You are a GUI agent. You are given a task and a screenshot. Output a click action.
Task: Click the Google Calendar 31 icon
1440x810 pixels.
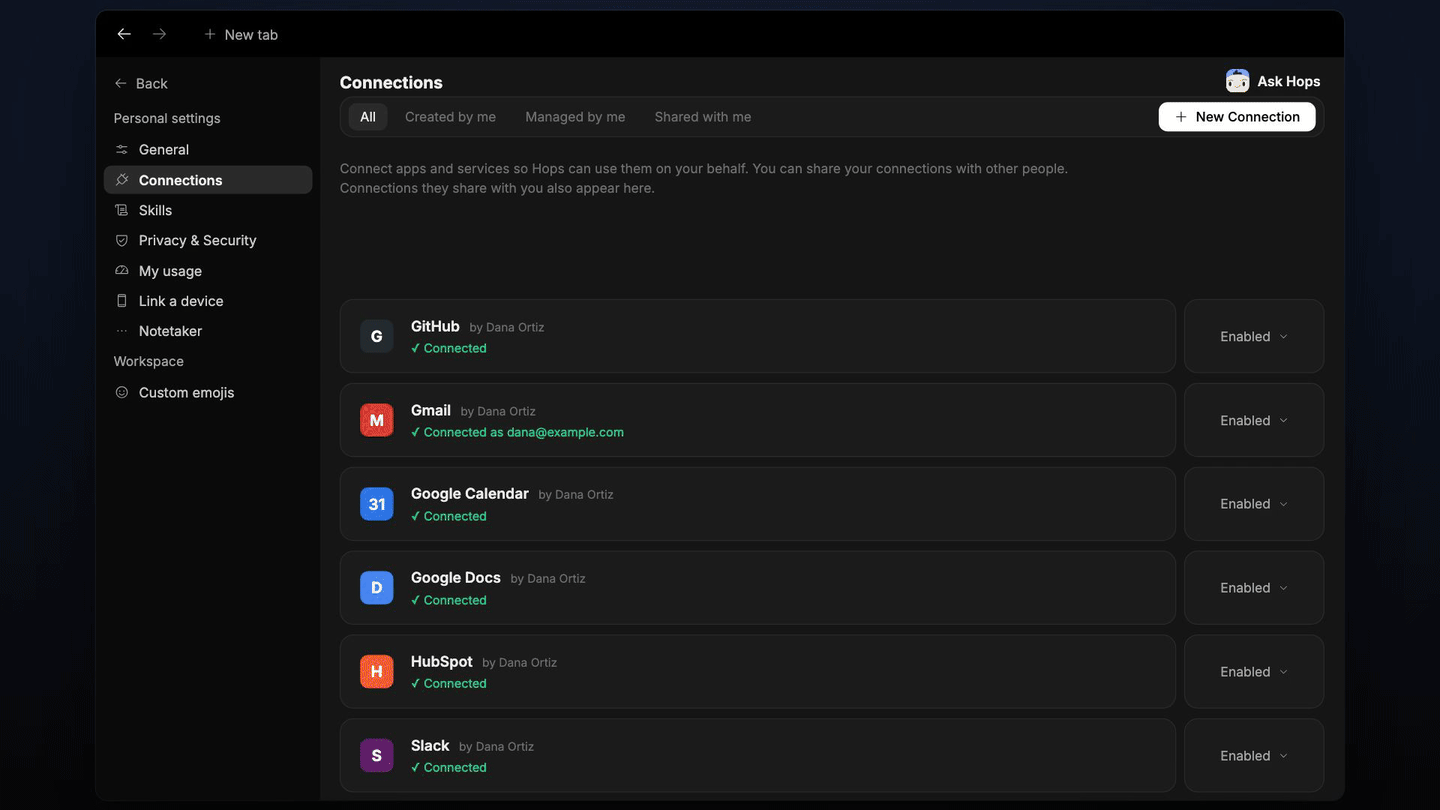(376, 504)
